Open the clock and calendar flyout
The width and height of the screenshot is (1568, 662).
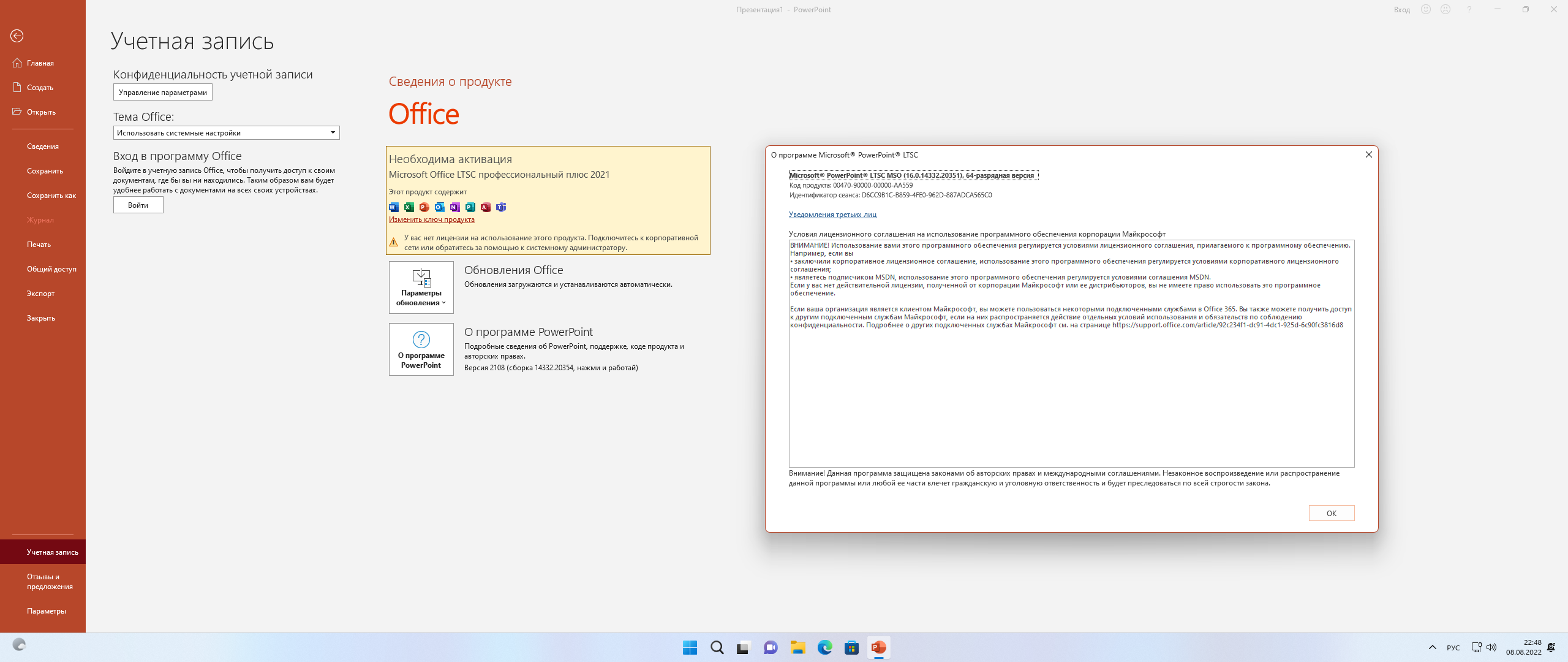tap(1524, 647)
